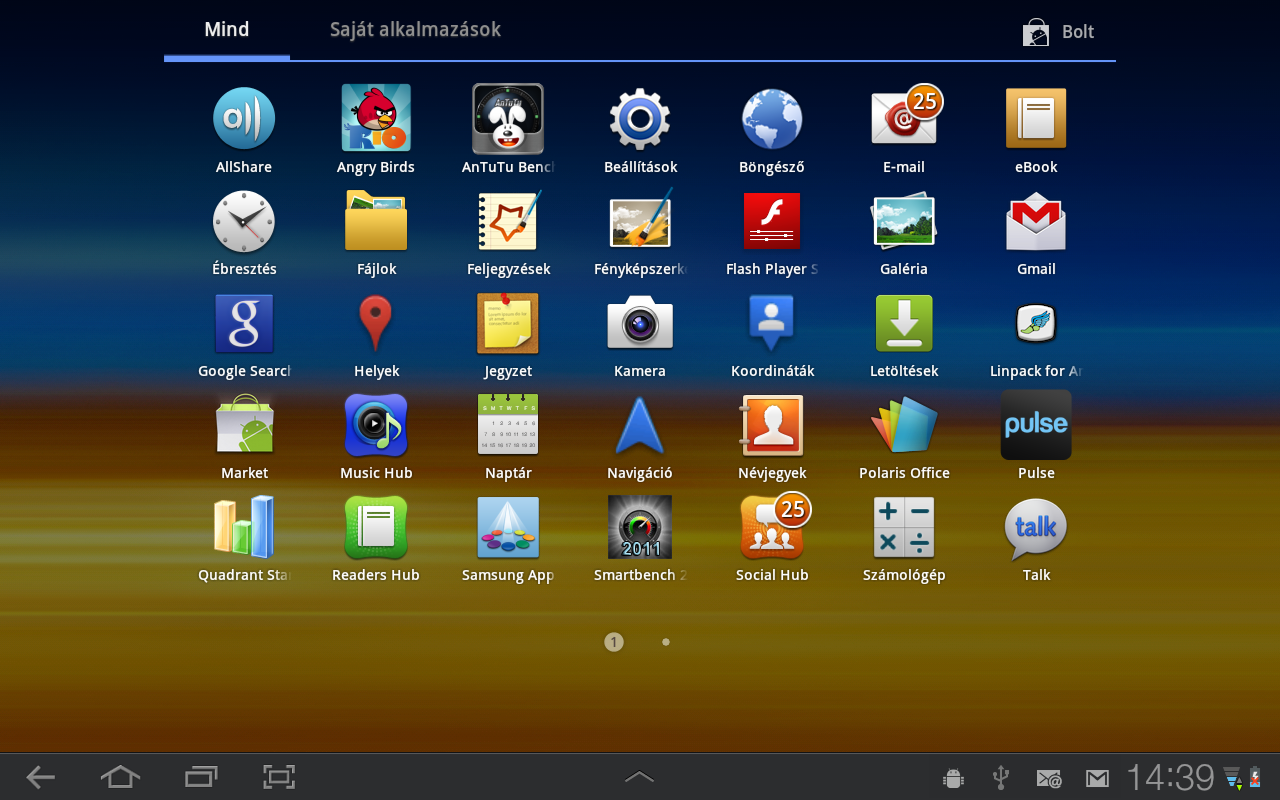Start Navigáció navigation arrow app

click(x=640, y=425)
